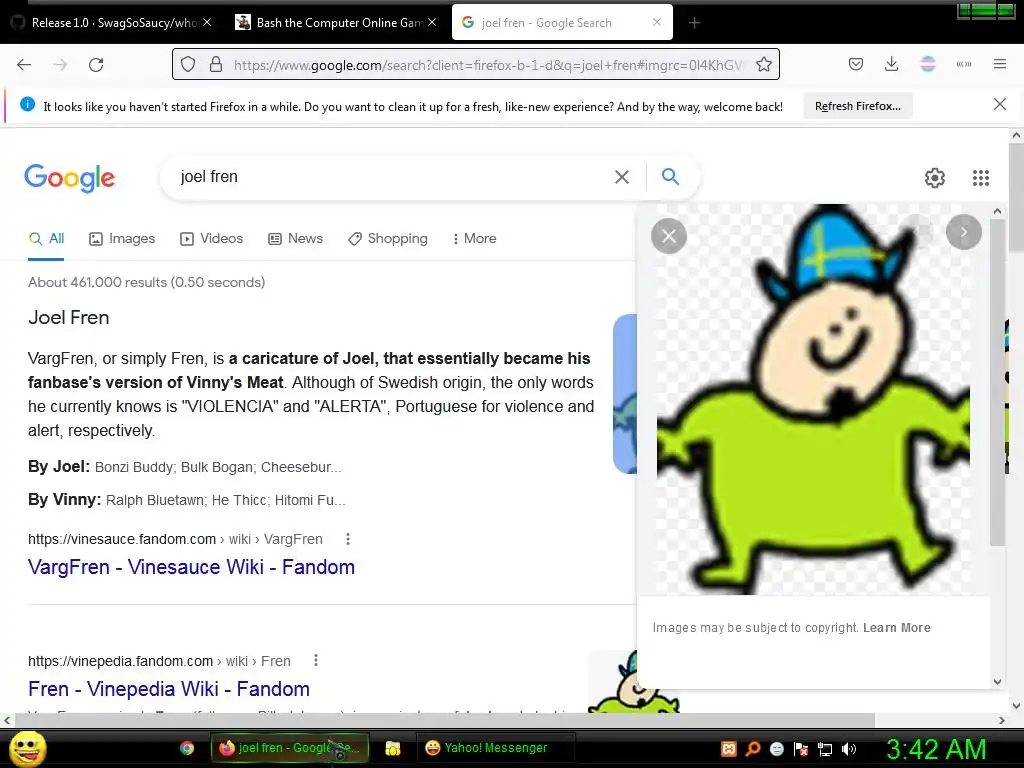This screenshot has width=1024, height=768.
Task: Bookmark this page with the star
Action: click(763, 65)
